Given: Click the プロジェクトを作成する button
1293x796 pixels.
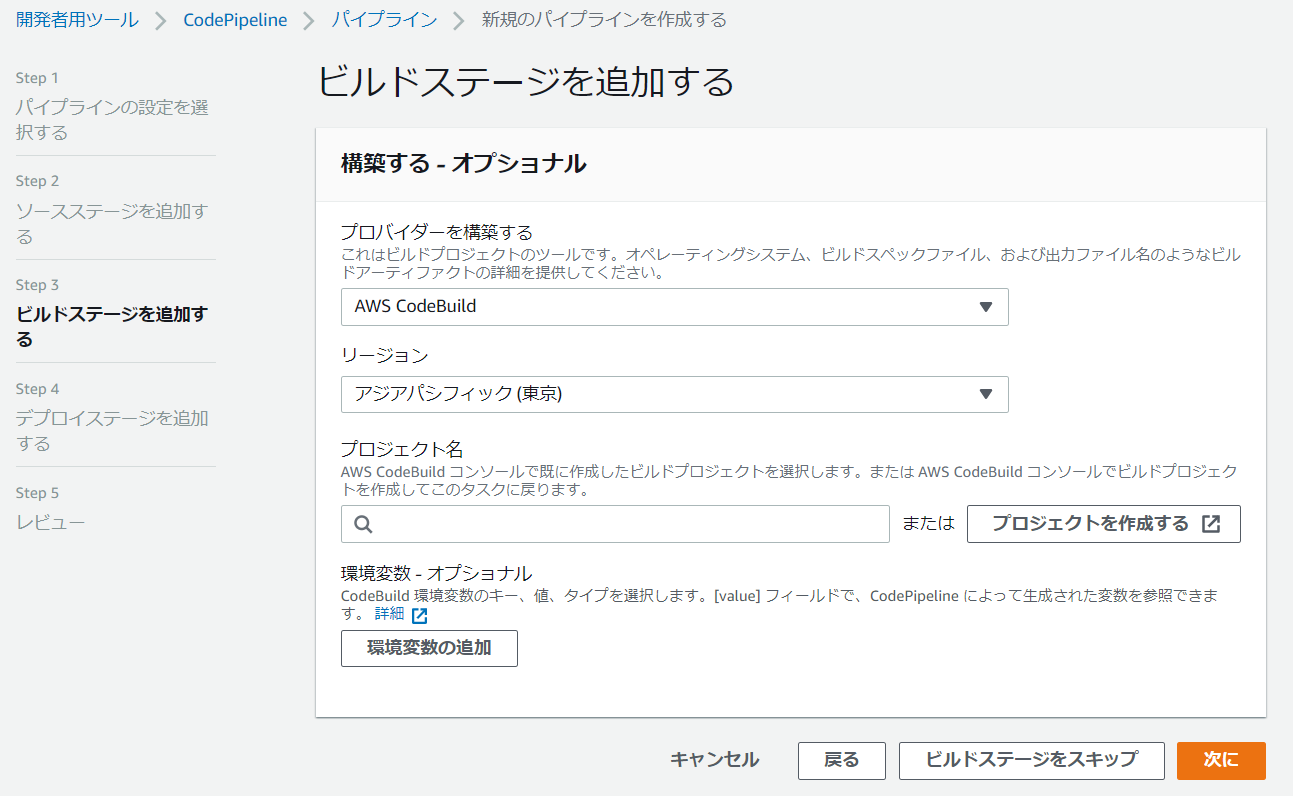Looking at the screenshot, I should [x=1103, y=524].
